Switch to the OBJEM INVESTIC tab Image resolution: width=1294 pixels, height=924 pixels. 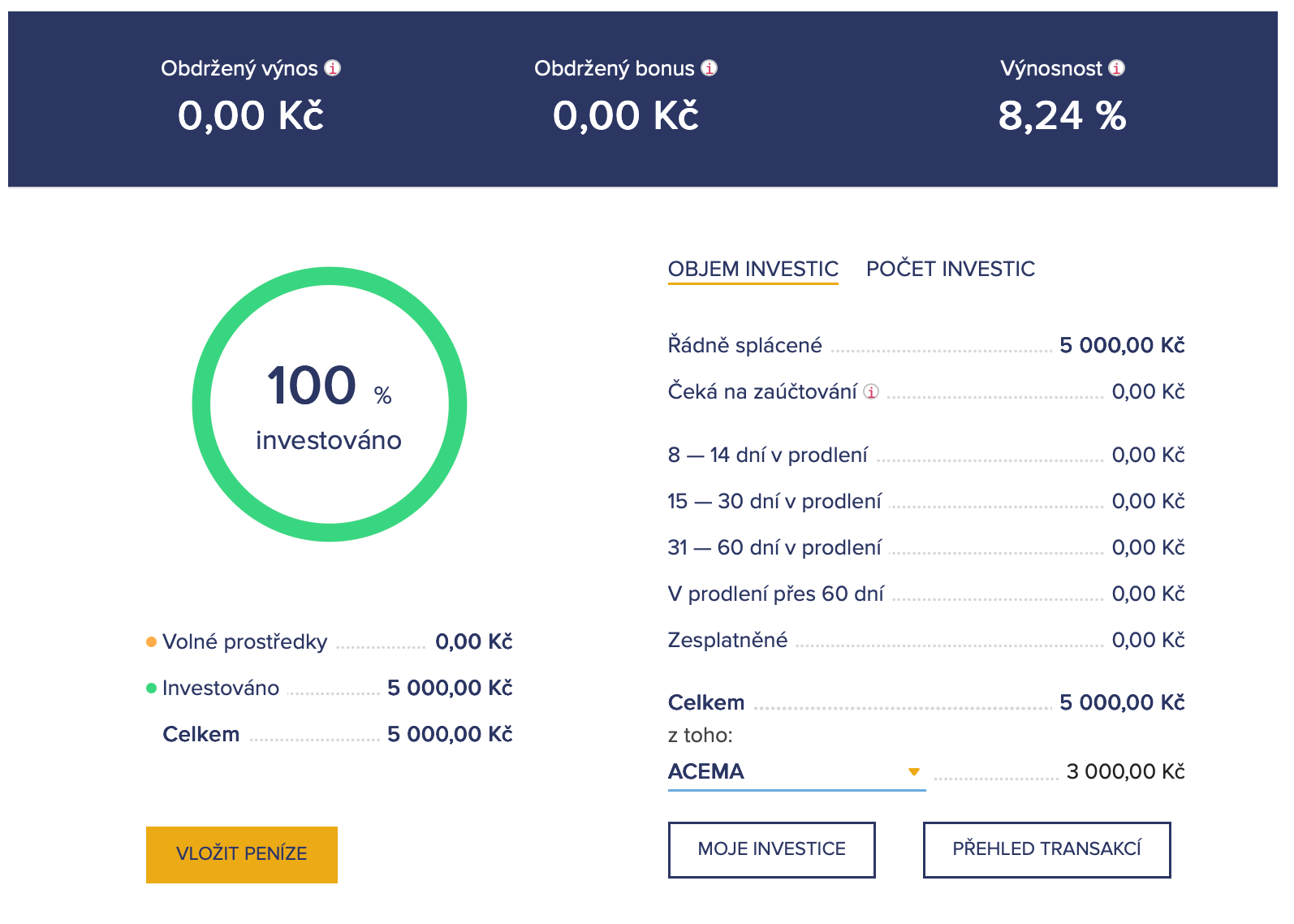(753, 269)
